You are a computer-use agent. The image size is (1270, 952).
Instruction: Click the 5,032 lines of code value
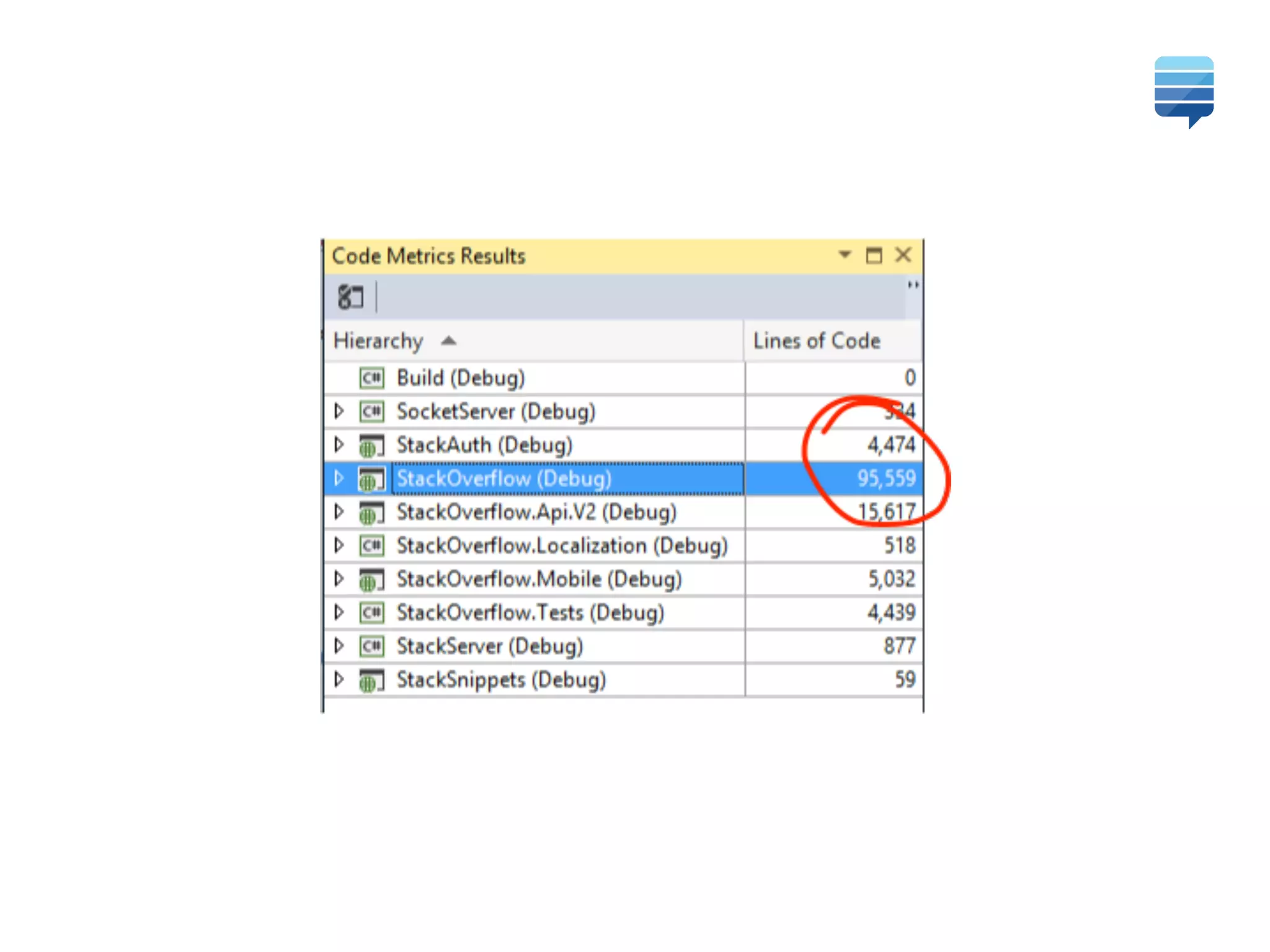coord(891,578)
